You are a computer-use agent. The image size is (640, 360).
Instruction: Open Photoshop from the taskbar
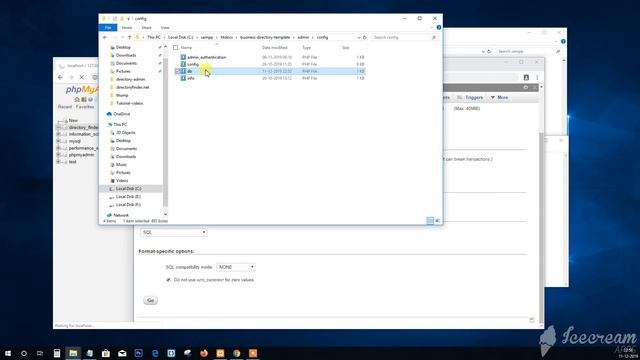[138, 353]
